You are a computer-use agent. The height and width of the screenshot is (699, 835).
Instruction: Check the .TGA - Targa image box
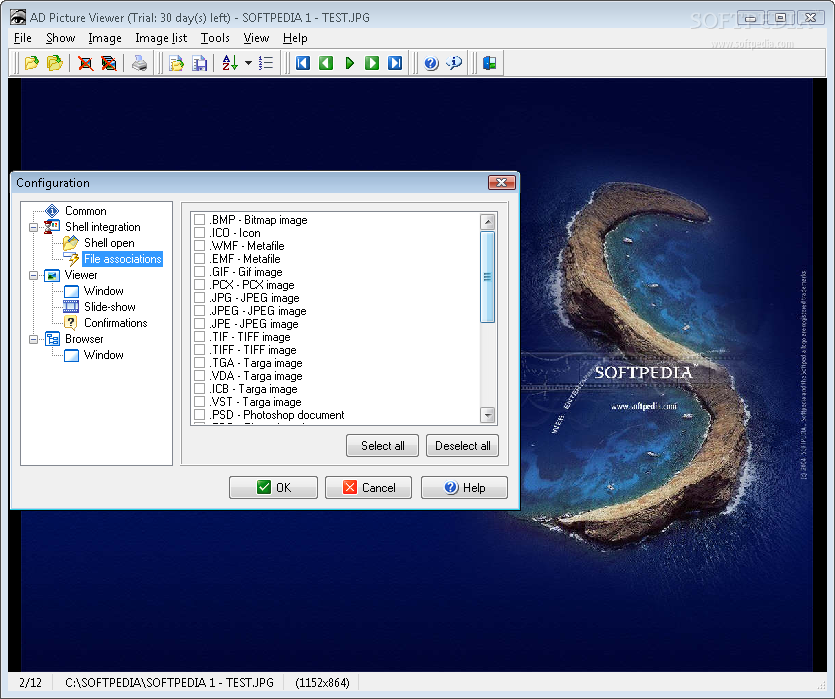pos(200,363)
